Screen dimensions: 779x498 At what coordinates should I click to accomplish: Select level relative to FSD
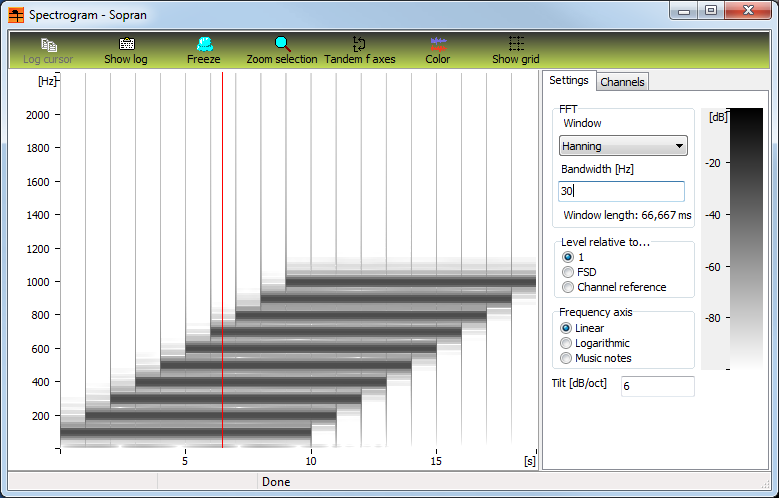pos(568,272)
